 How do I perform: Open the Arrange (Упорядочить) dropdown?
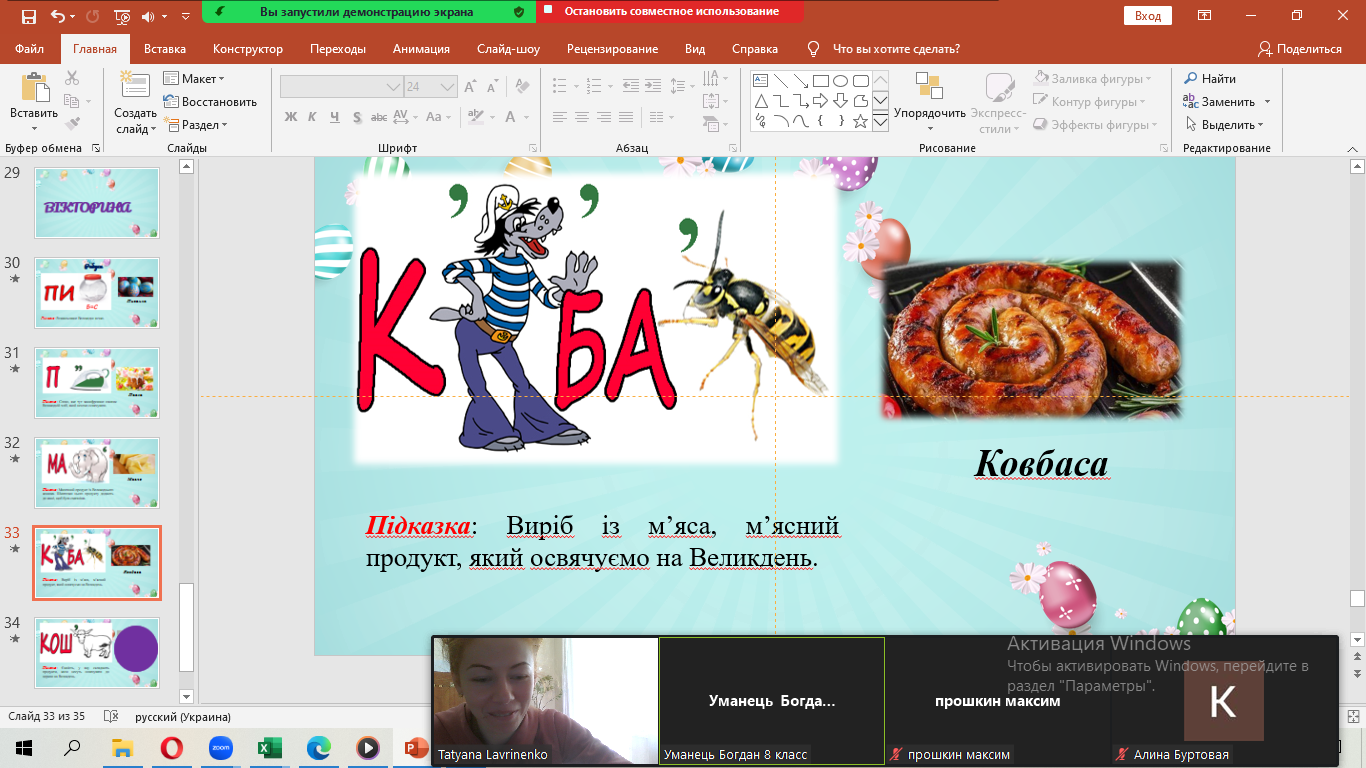coord(930,102)
